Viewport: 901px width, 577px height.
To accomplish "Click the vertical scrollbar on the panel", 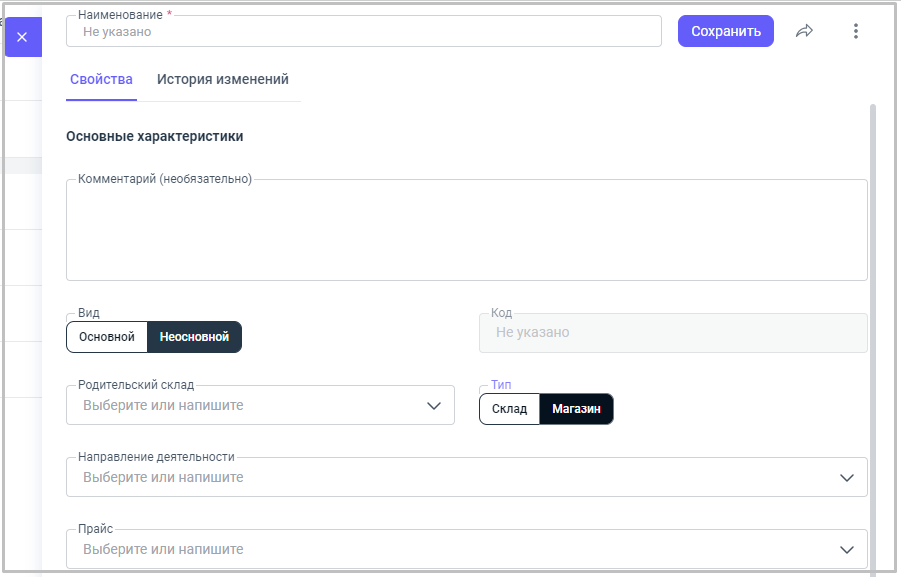I will (873, 300).
